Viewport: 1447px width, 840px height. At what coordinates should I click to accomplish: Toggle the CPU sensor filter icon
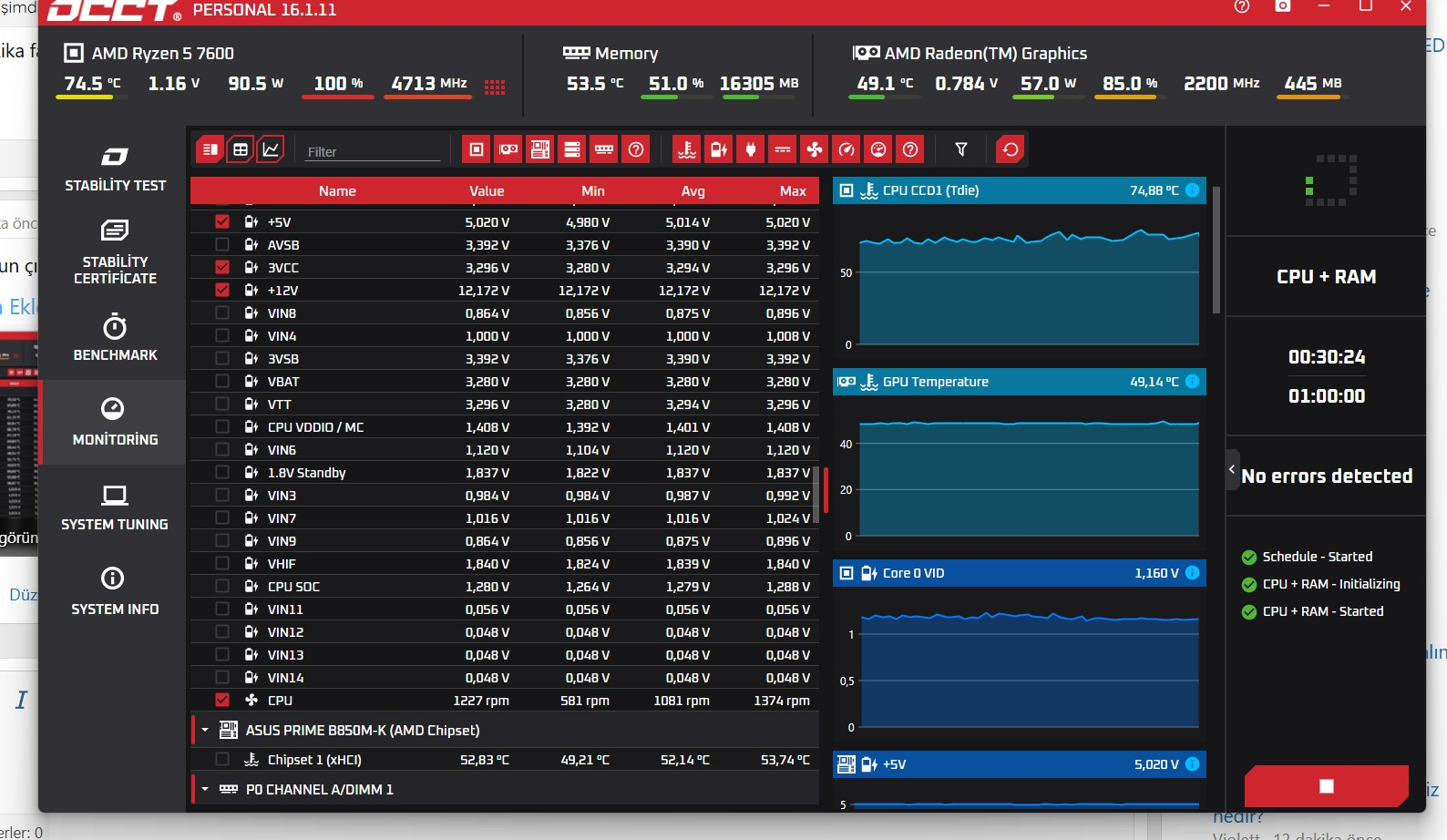(x=477, y=149)
